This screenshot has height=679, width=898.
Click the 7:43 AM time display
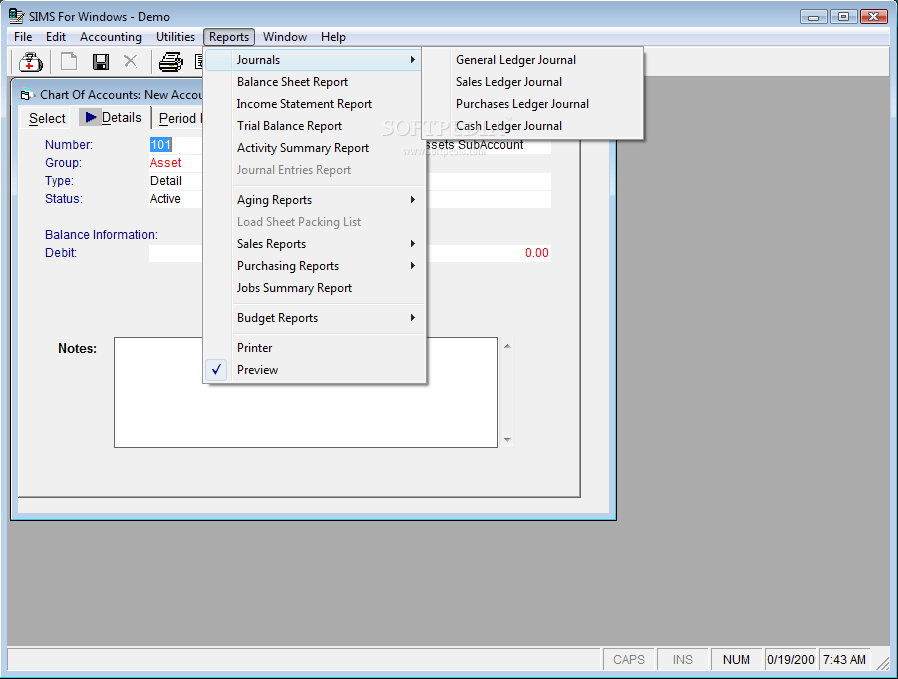[x=844, y=660]
